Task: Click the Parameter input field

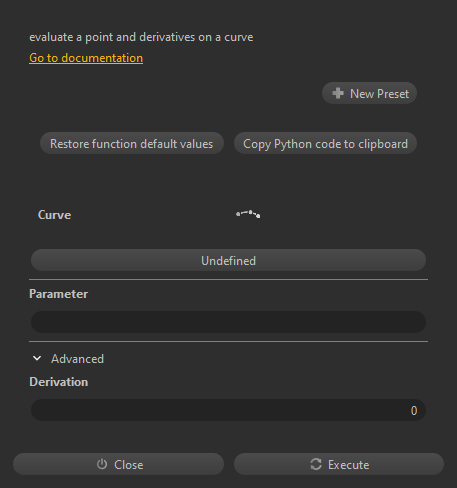Action: click(x=228, y=322)
